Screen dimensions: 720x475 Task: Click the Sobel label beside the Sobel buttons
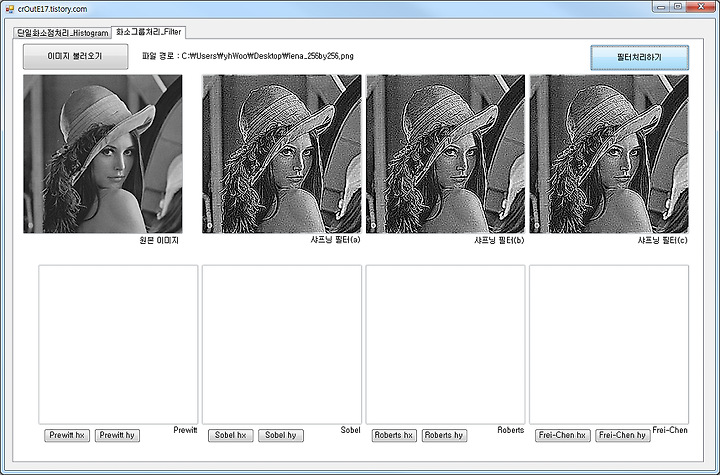pos(350,430)
